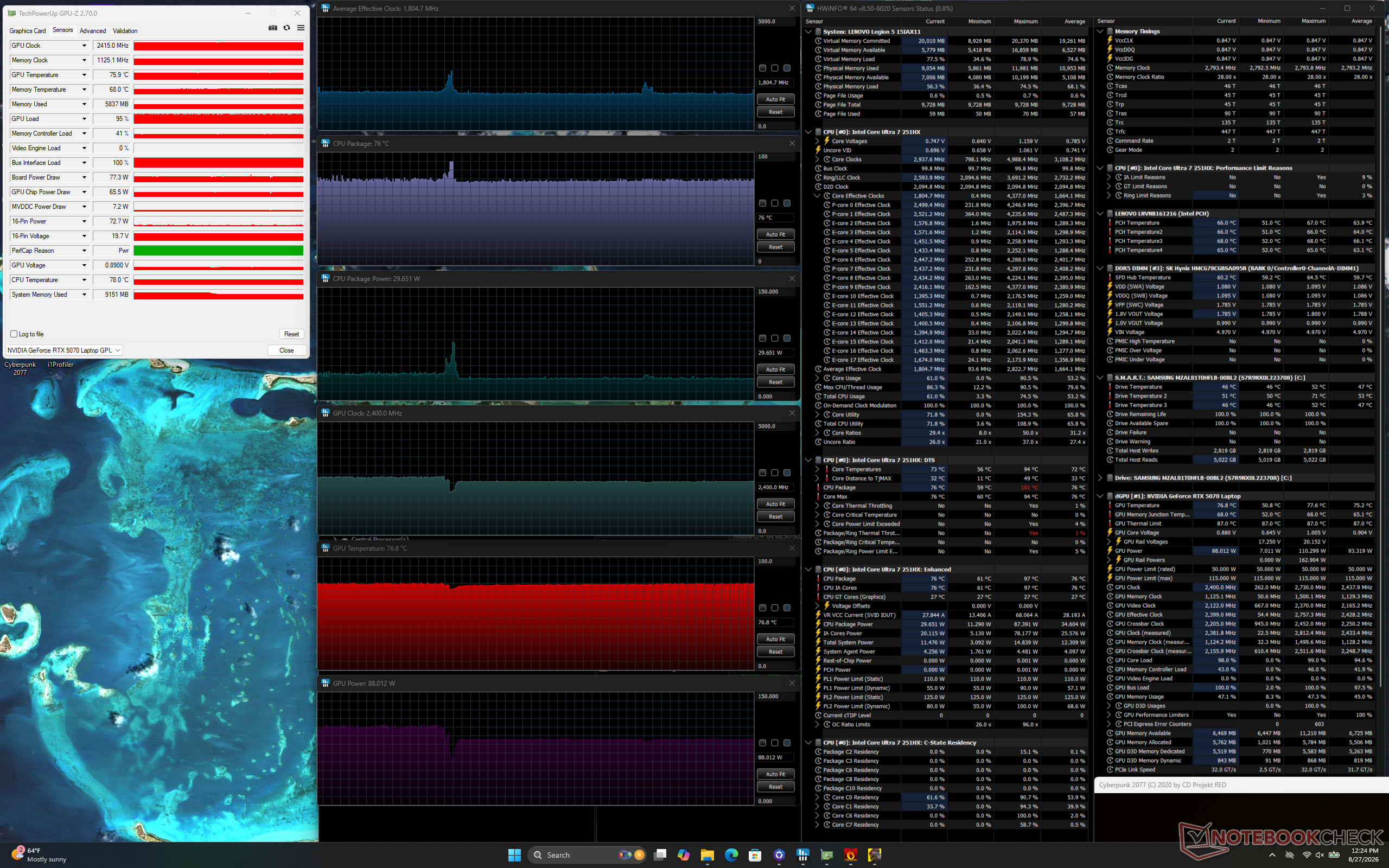The width and height of the screenshot is (1389, 868).
Task: Open the Windows Start menu
Action: tap(514, 855)
